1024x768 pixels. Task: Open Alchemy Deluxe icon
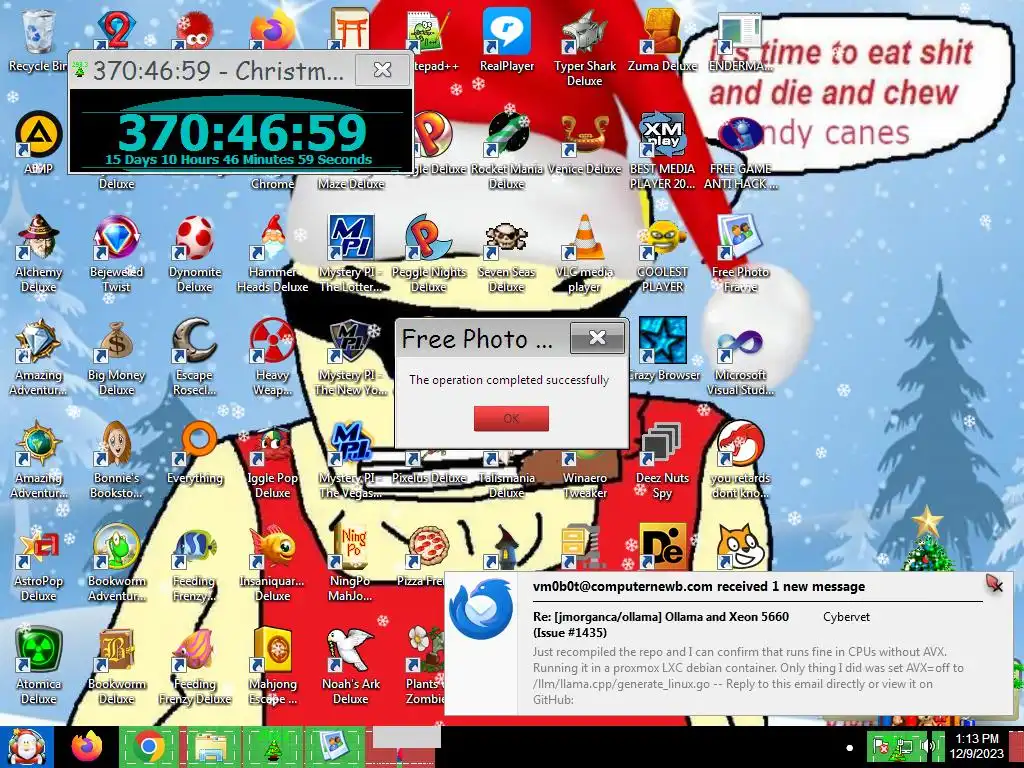tap(38, 253)
